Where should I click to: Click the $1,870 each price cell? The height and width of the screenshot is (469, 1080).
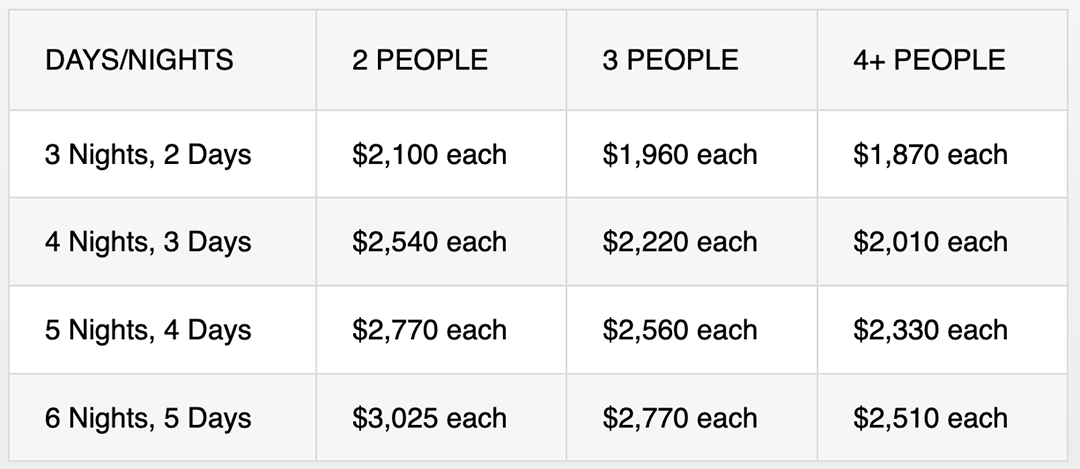930,155
